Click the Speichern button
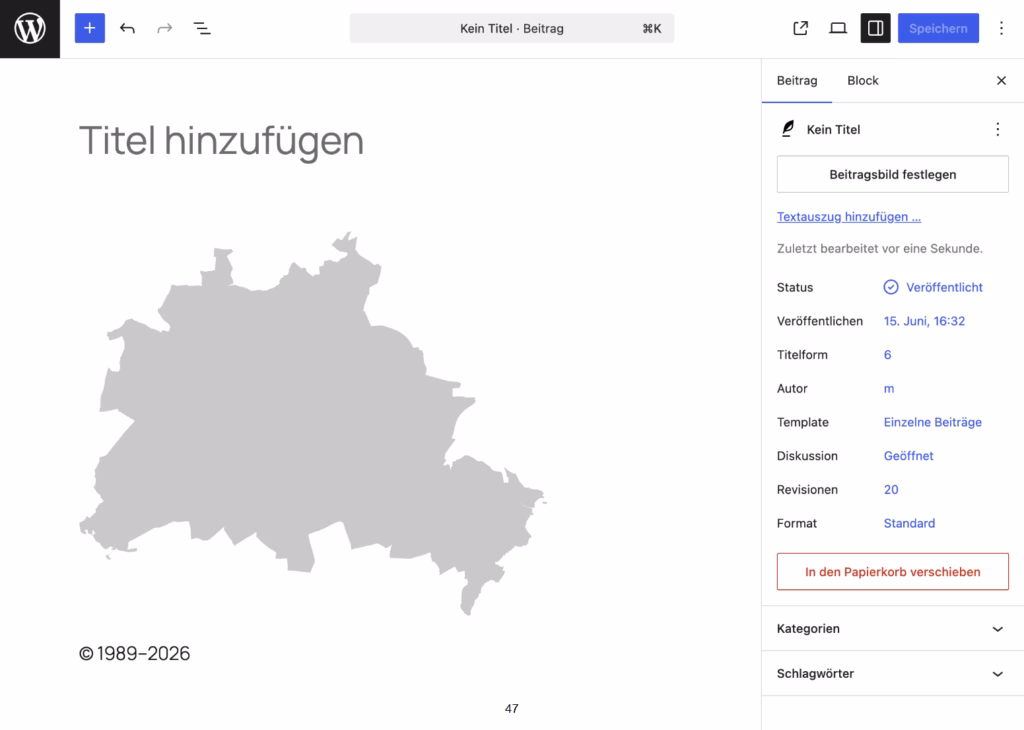The image size is (1024, 730). click(938, 28)
